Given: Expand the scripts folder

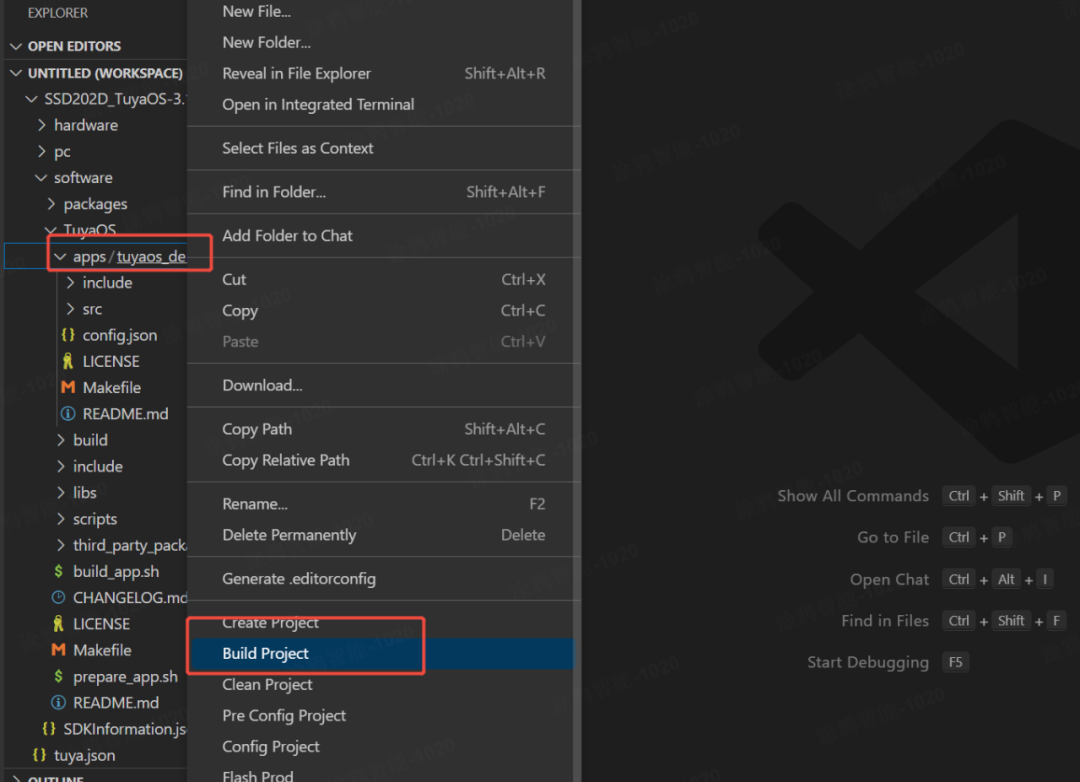Looking at the screenshot, I should coord(61,519).
